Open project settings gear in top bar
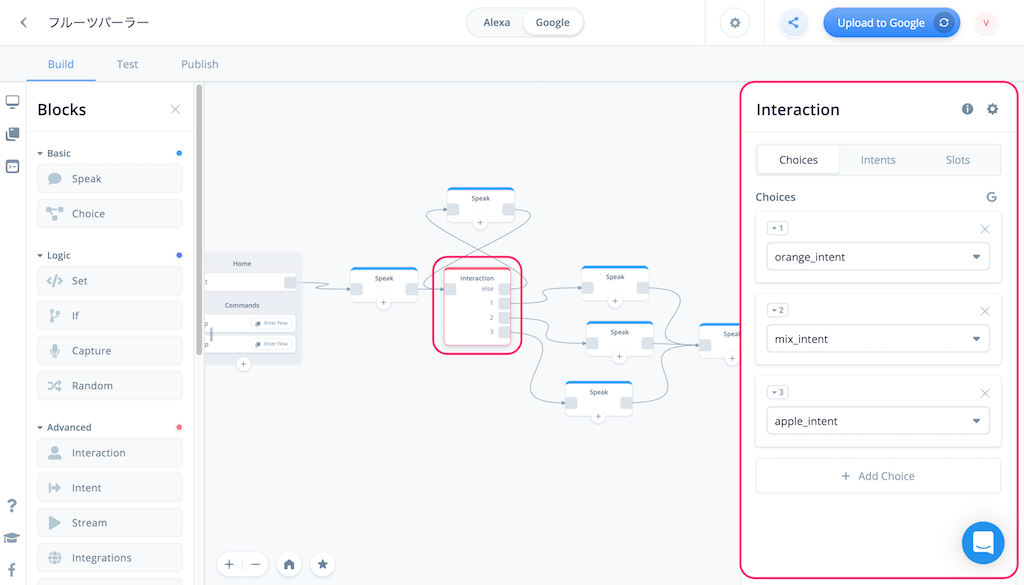The height and width of the screenshot is (585, 1024). click(x=735, y=23)
